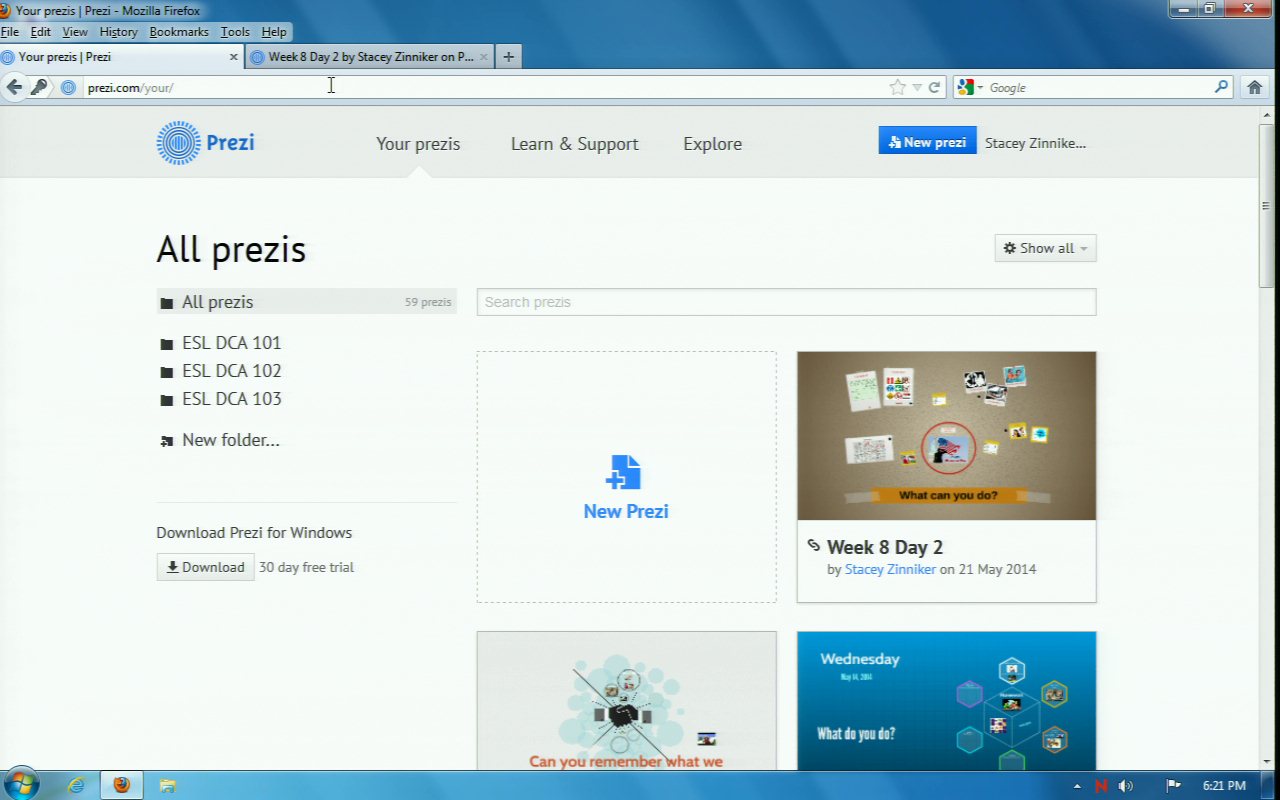The image size is (1280, 800).
Task: Open the Firefox home page icon
Action: click(x=1255, y=87)
